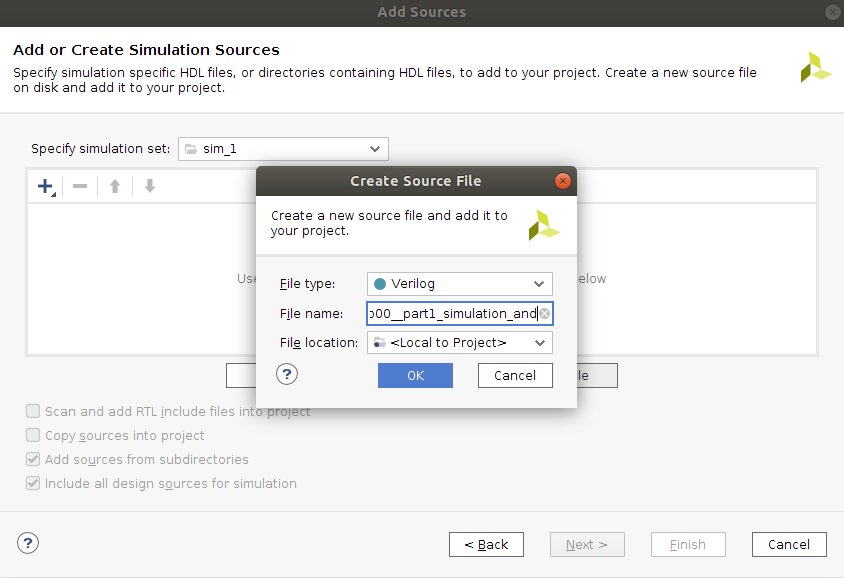Expand the Local to Project location dropdown

pos(460,343)
